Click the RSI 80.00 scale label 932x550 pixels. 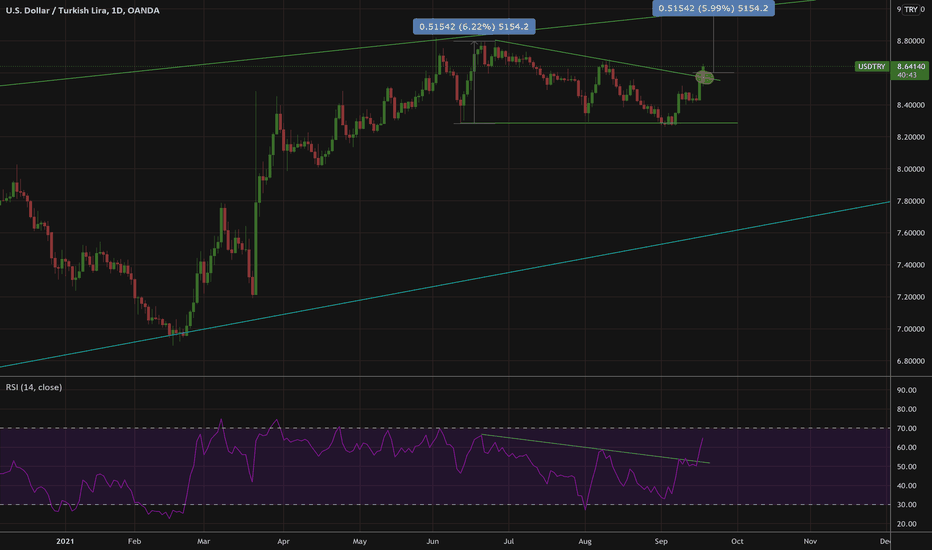[x=906, y=410]
